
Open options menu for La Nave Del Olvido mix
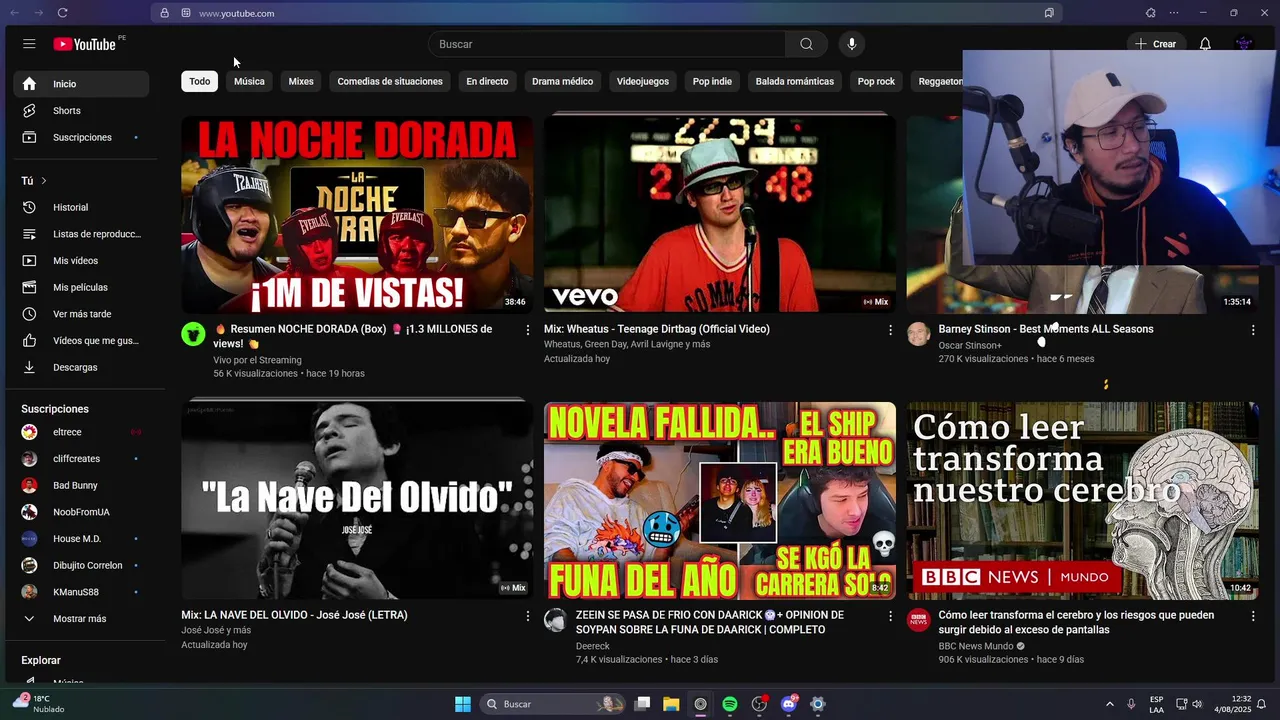(x=528, y=616)
